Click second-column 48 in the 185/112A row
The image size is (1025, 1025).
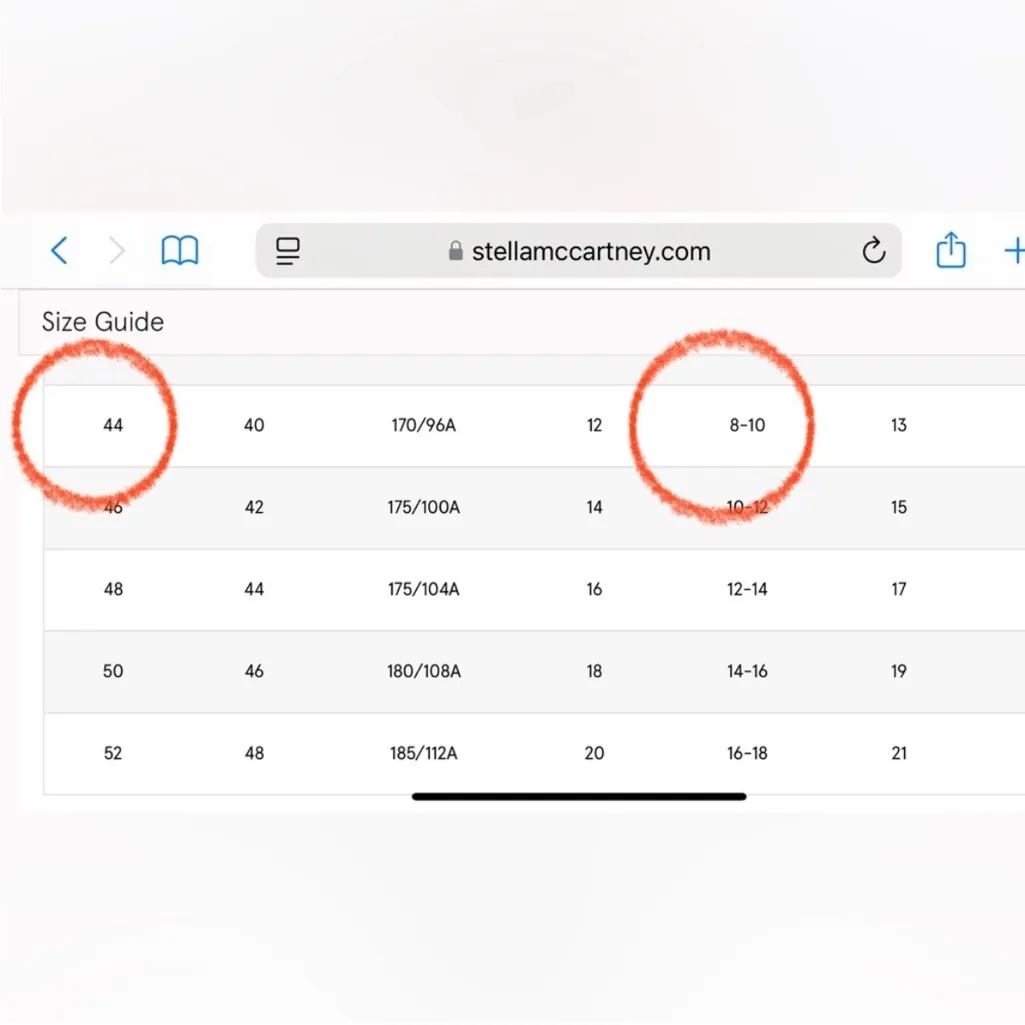point(254,753)
